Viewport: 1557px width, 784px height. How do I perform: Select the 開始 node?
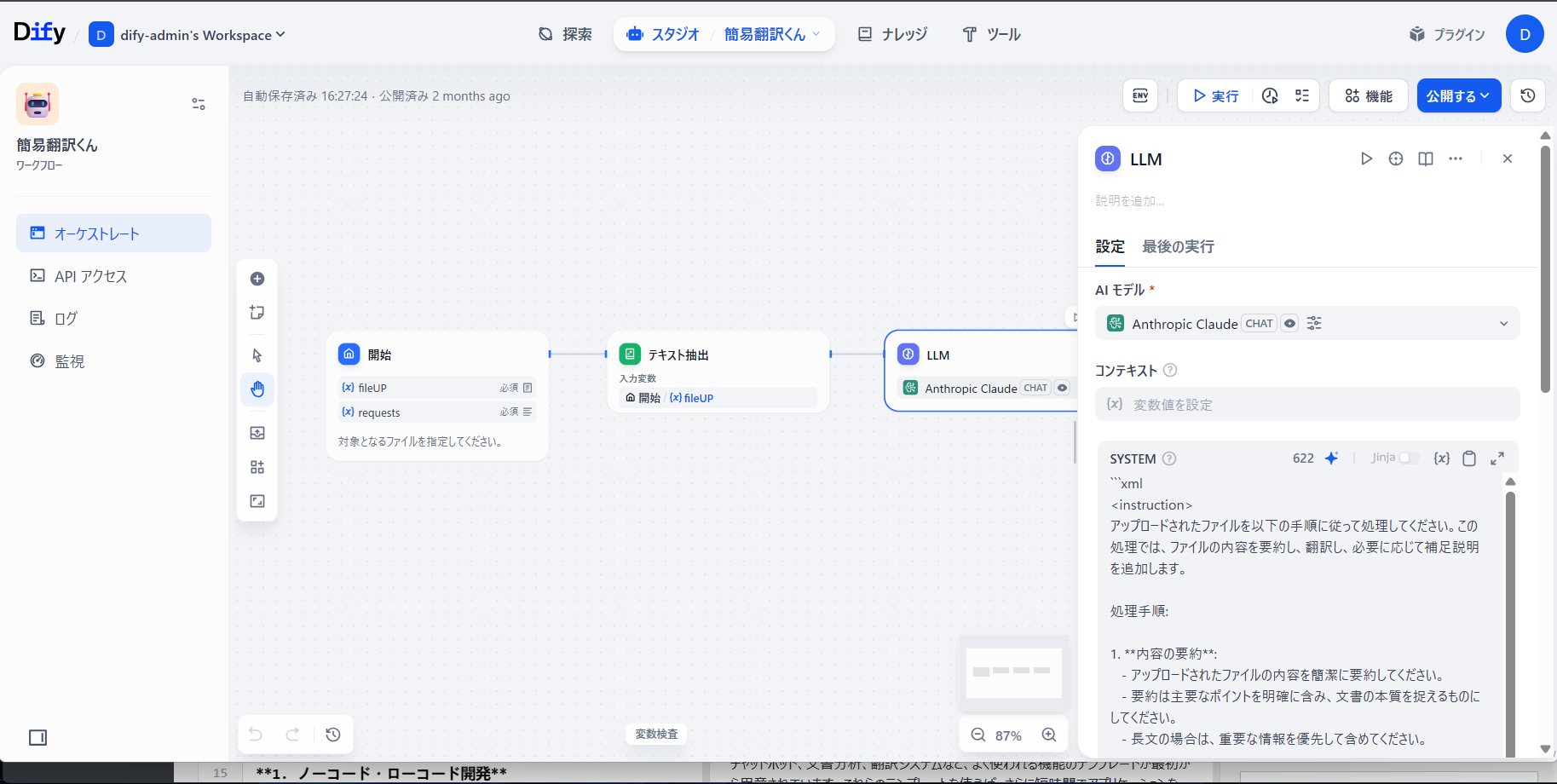click(x=437, y=396)
